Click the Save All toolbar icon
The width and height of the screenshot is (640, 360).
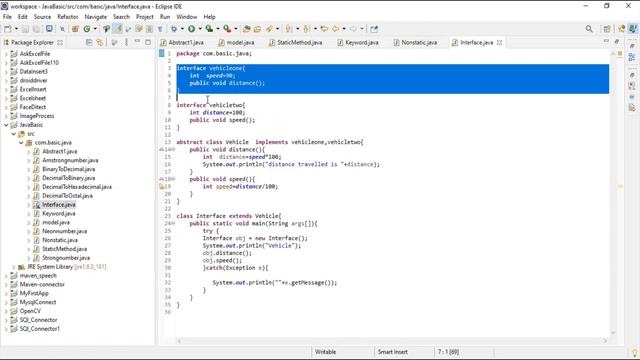click(36, 29)
